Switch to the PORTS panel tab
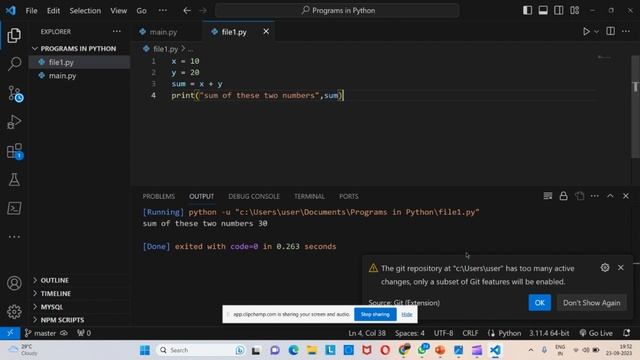Screen dimensions: 640x360 [349, 196]
